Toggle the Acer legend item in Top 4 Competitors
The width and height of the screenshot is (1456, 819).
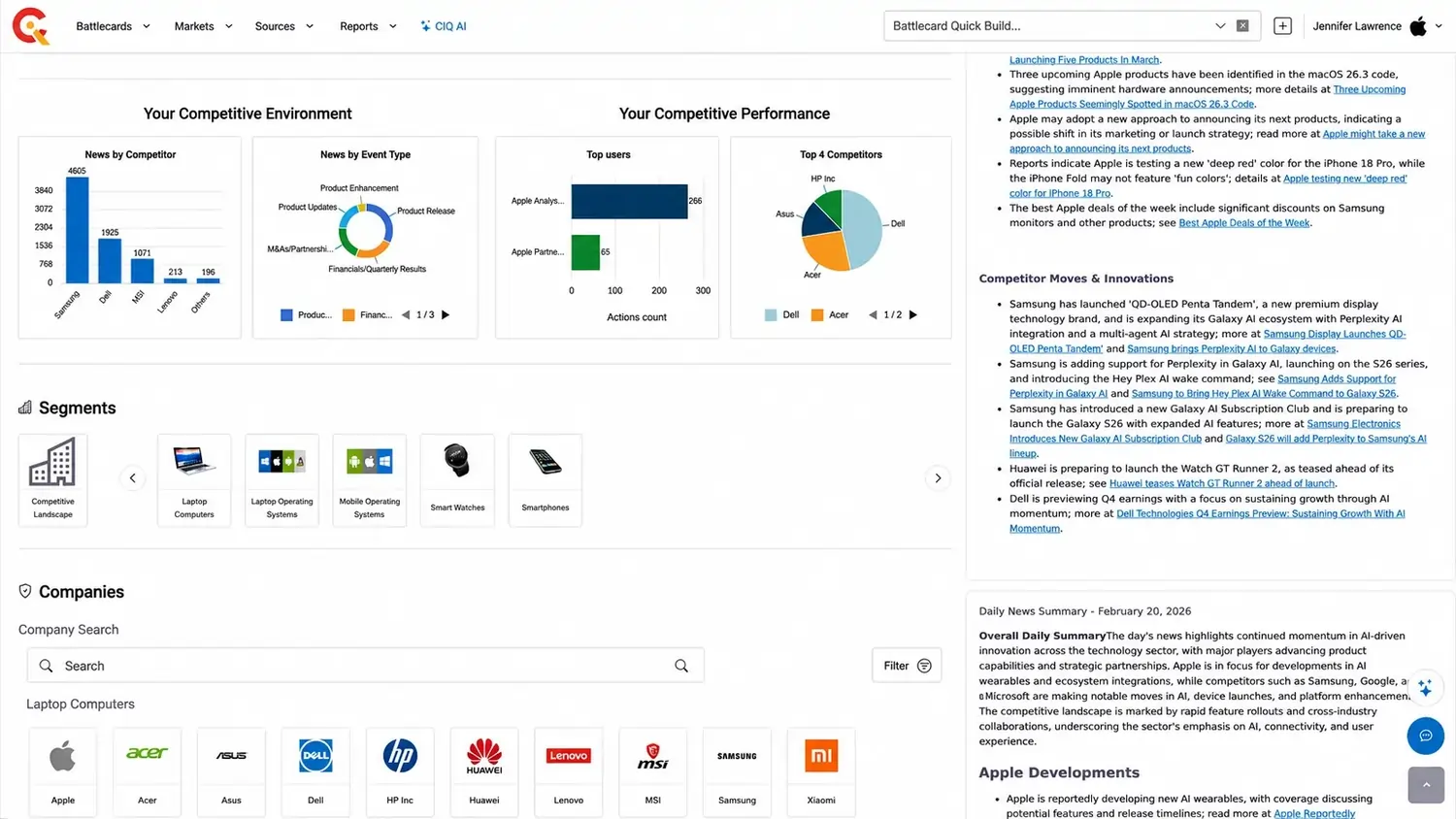pos(830,314)
